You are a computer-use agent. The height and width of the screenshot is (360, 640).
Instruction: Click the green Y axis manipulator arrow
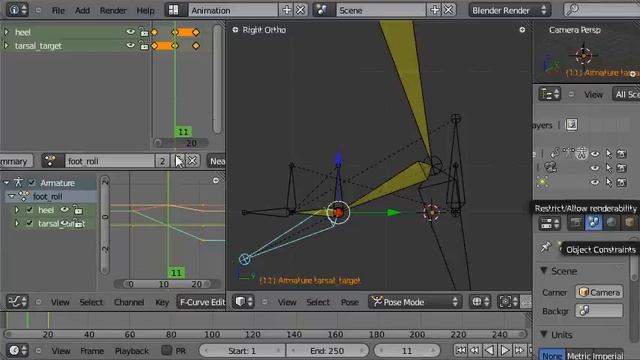coord(393,212)
